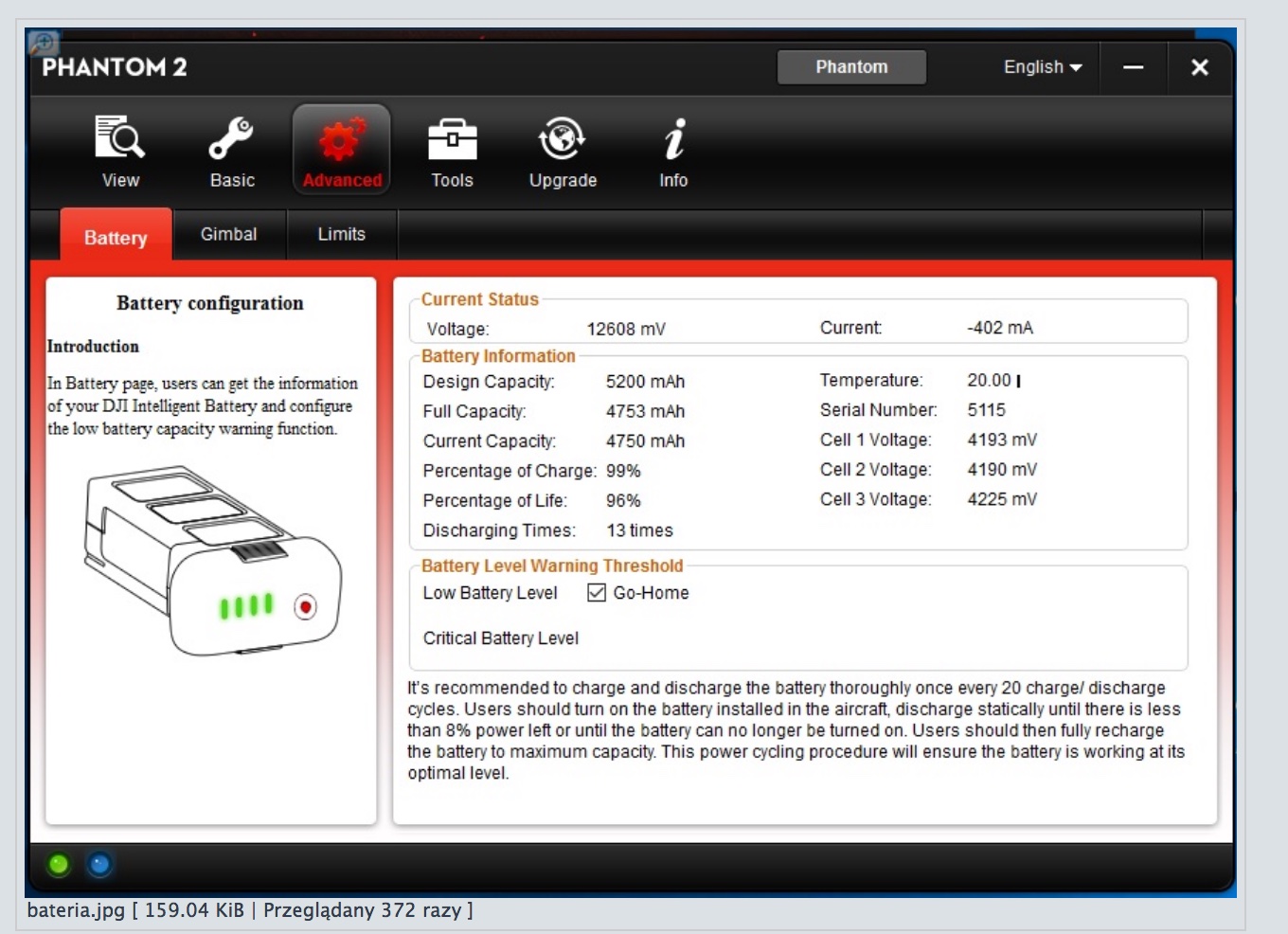The height and width of the screenshot is (934, 1288).
Task: Switch to the Battery tab
Action: point(116,237)
